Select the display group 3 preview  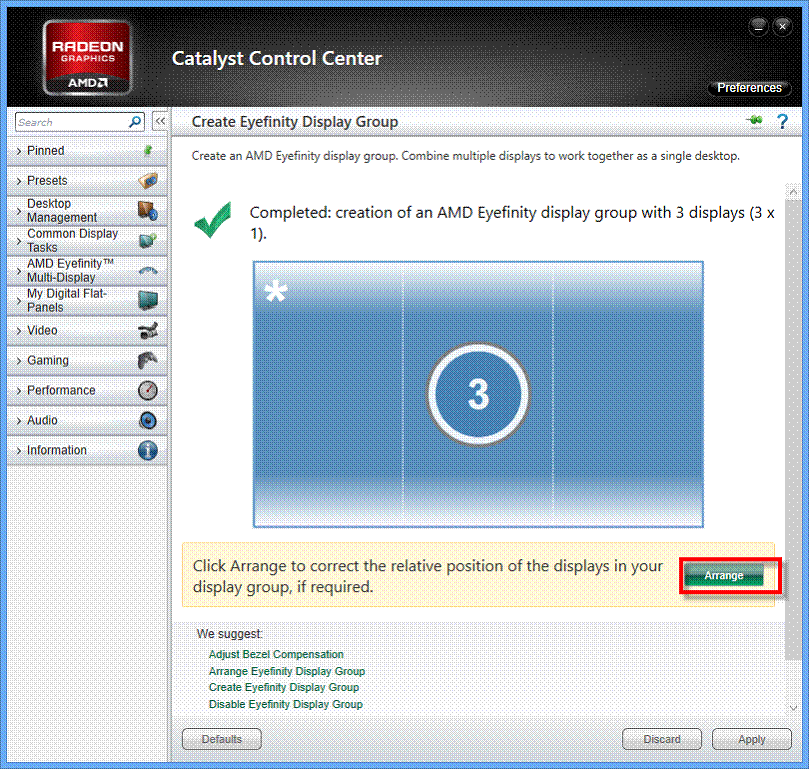click(x=478, y=394)
